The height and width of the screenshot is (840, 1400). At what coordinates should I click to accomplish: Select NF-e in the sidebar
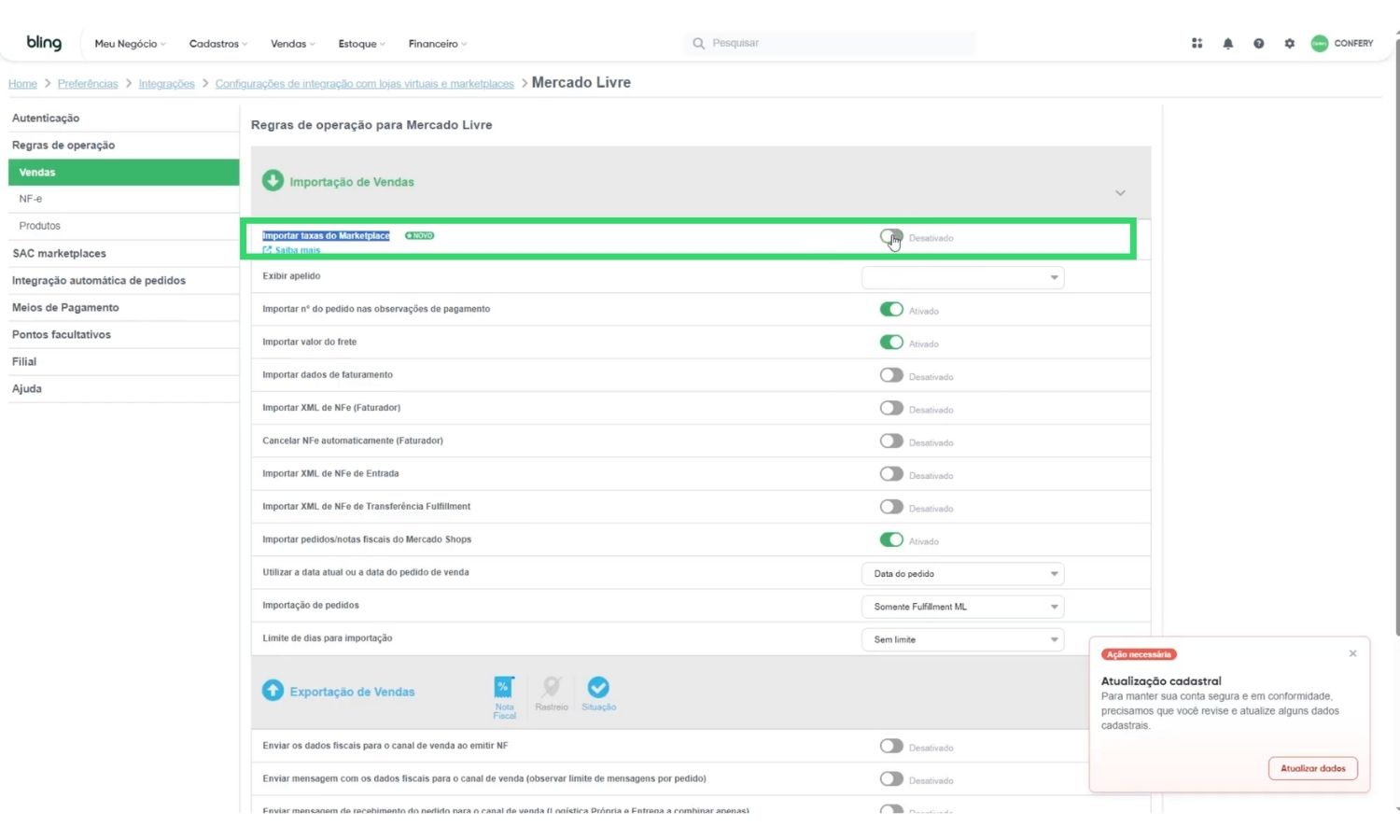(123, 199)
